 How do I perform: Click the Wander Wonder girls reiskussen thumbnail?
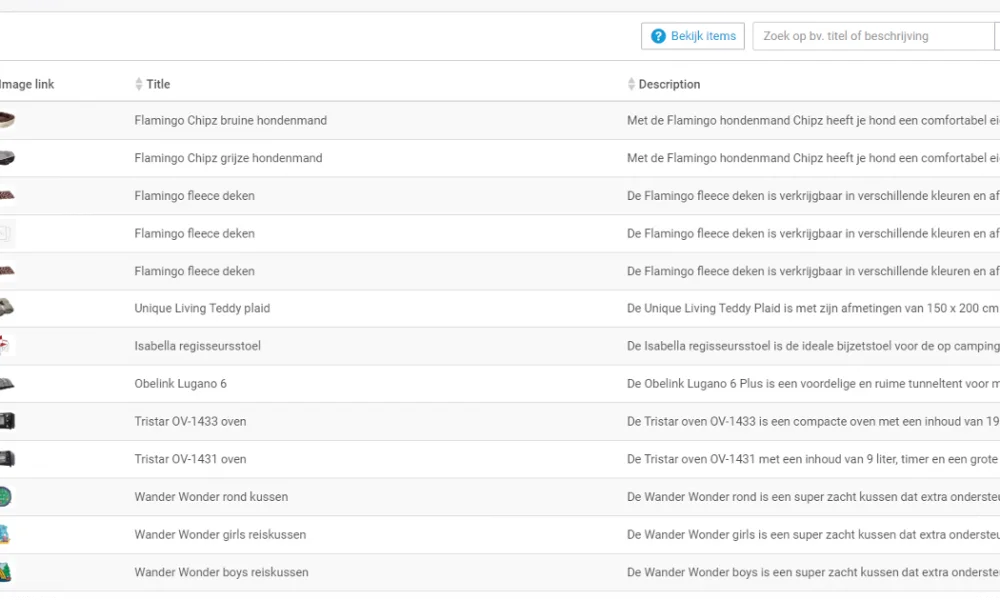(6, 534)
